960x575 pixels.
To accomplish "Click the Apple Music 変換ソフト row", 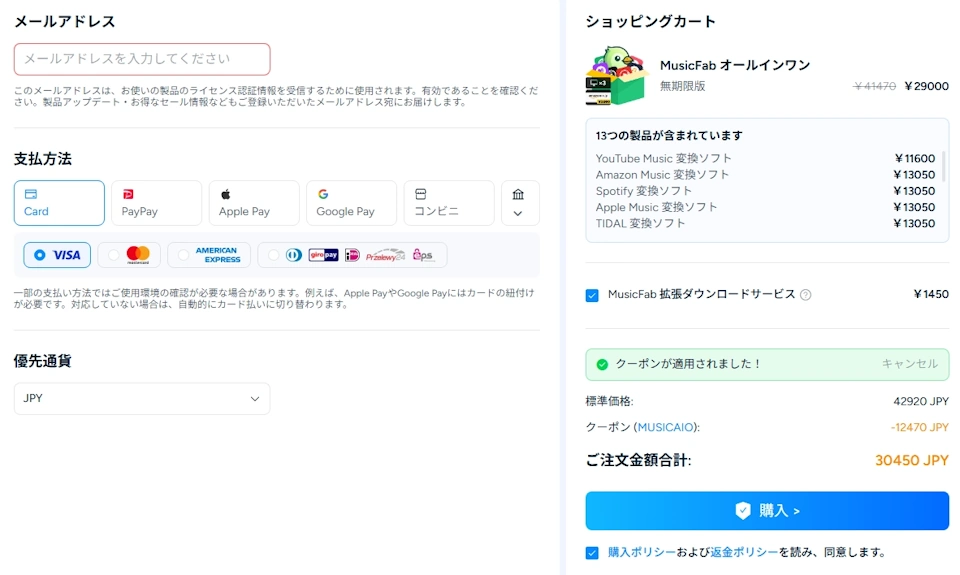I will pyautogui.click(x=765, y=208).
